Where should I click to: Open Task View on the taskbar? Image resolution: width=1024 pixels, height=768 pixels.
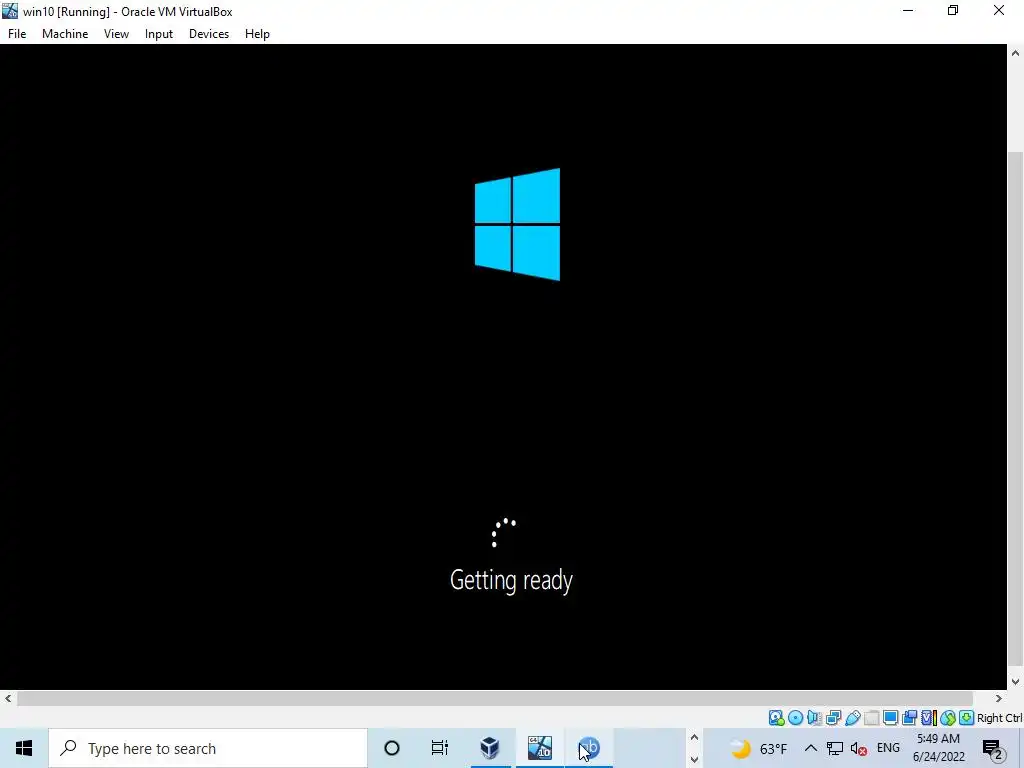point(440,748)
